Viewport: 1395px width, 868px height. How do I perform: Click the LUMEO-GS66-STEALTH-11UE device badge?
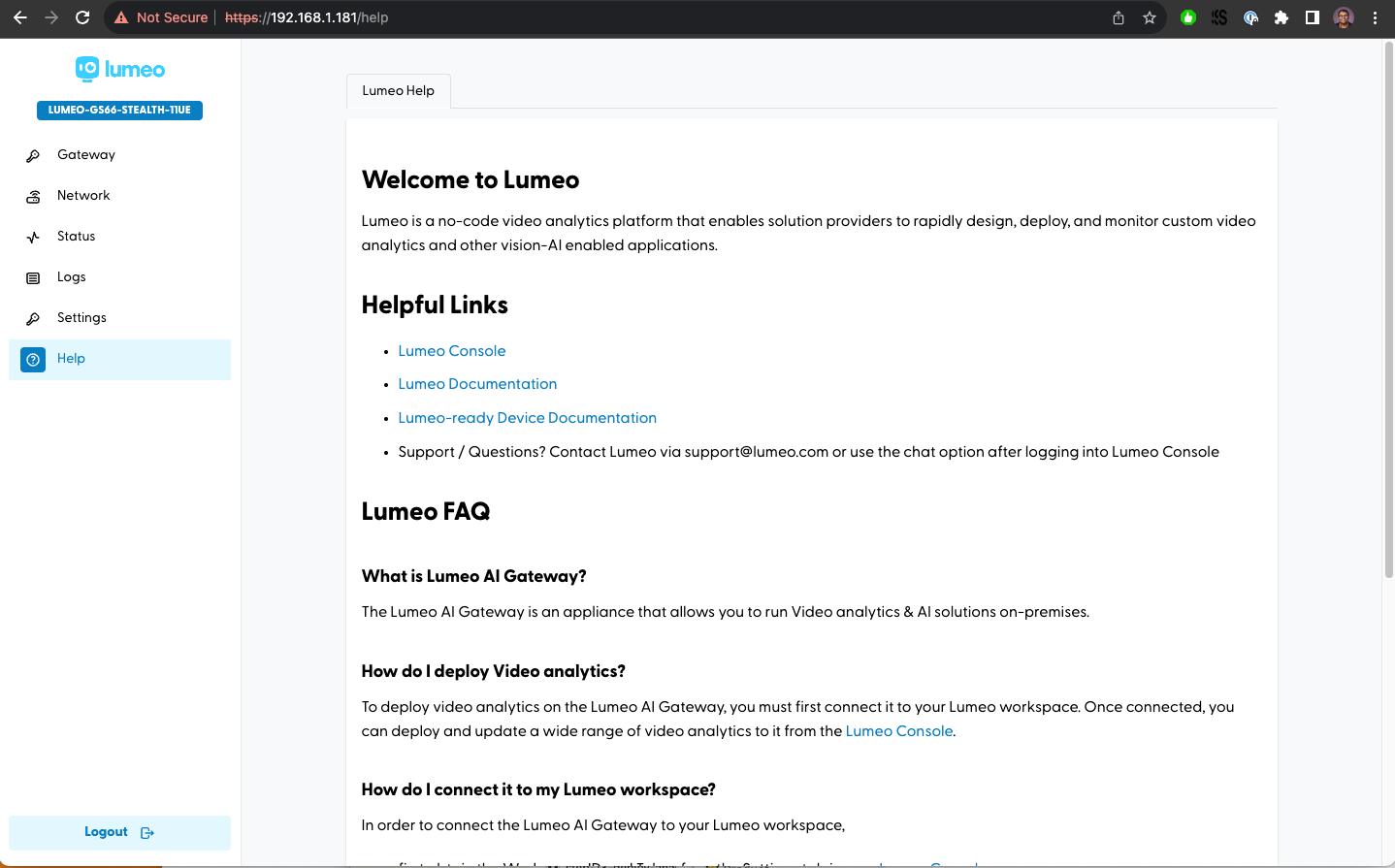coord(119,110)
